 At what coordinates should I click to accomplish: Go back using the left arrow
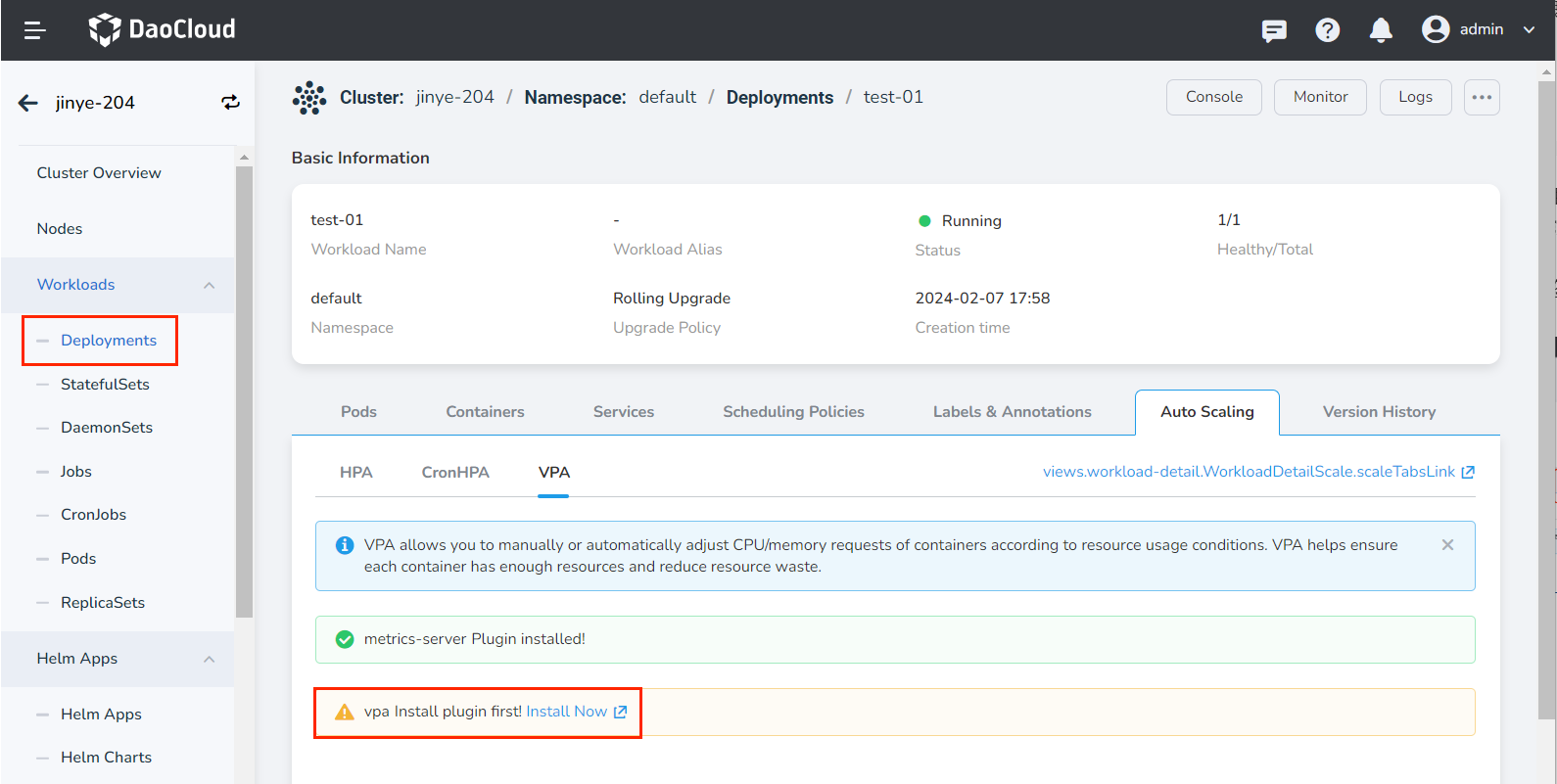tap(28, 103)
